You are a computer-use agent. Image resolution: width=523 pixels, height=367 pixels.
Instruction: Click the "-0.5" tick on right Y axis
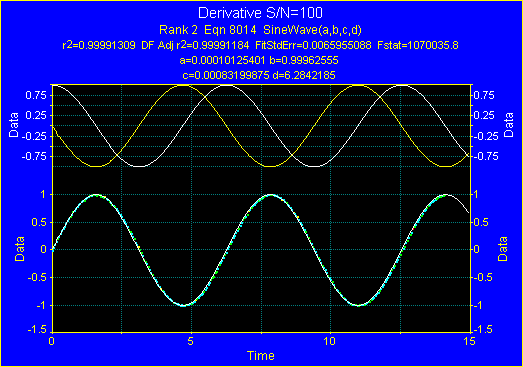483,278
